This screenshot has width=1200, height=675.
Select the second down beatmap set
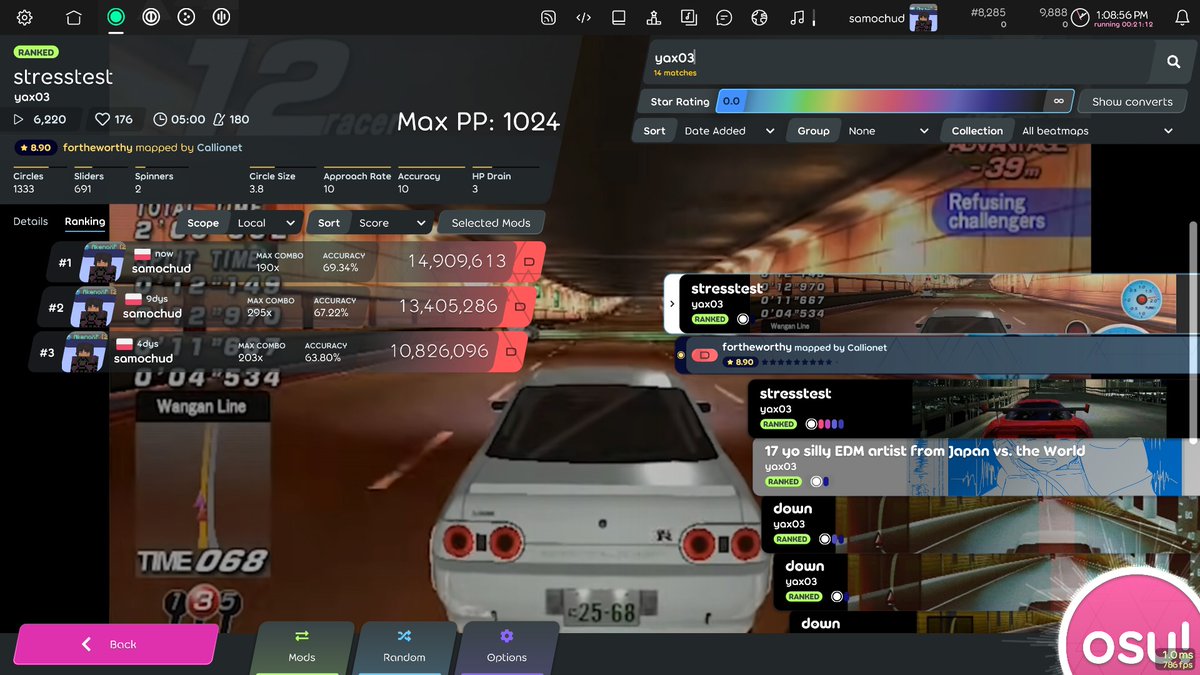[985, 582]
